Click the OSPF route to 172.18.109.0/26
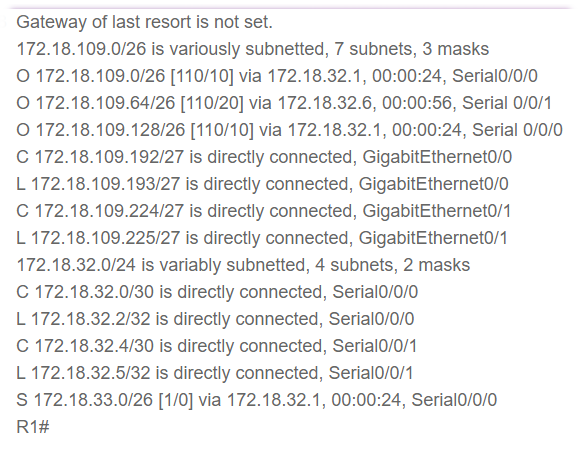This screenshot has width=581, height=455. pyautogui.click(x=277, y=76)
